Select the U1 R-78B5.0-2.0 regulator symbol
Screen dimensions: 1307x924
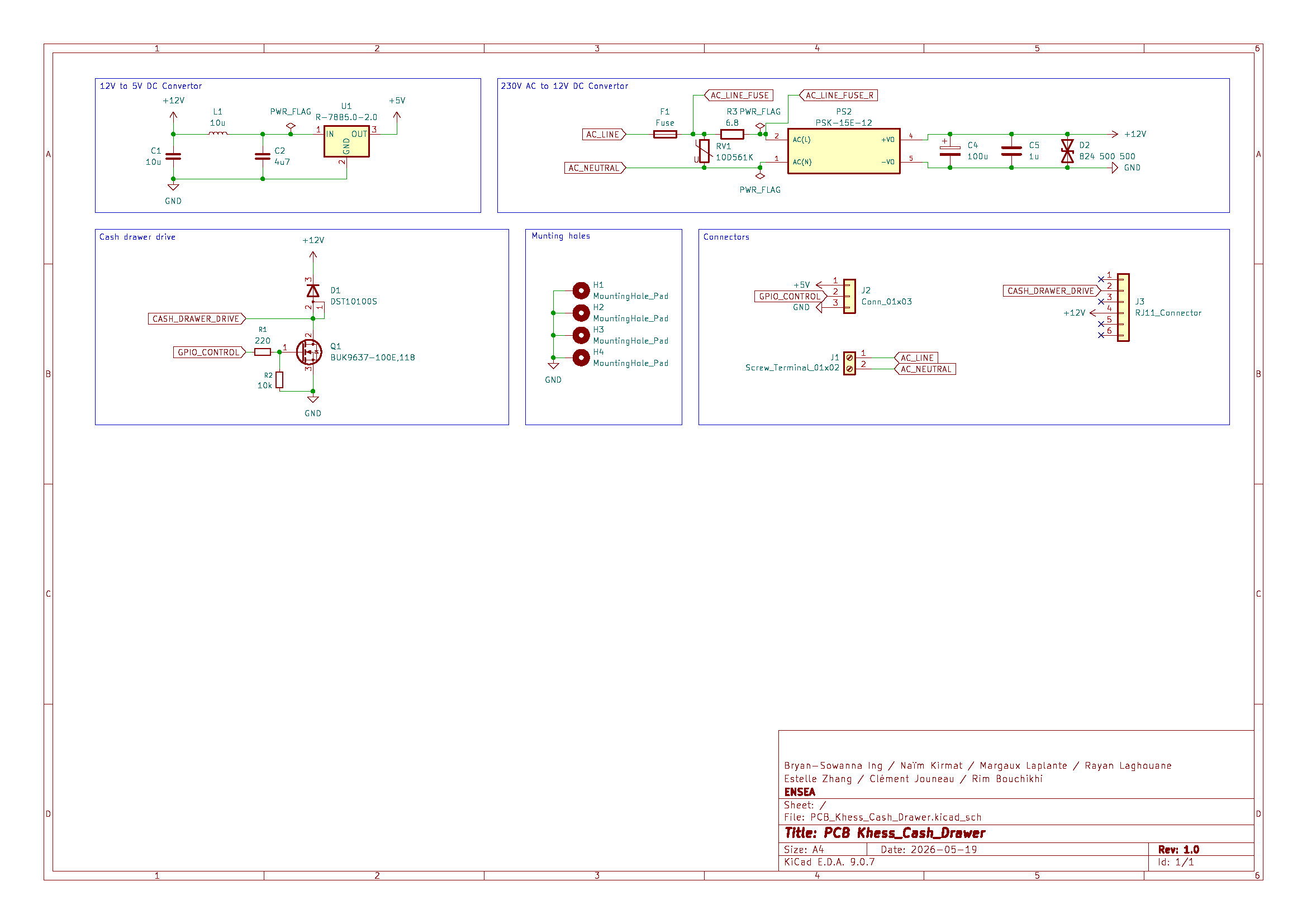(x=346, y=141)
